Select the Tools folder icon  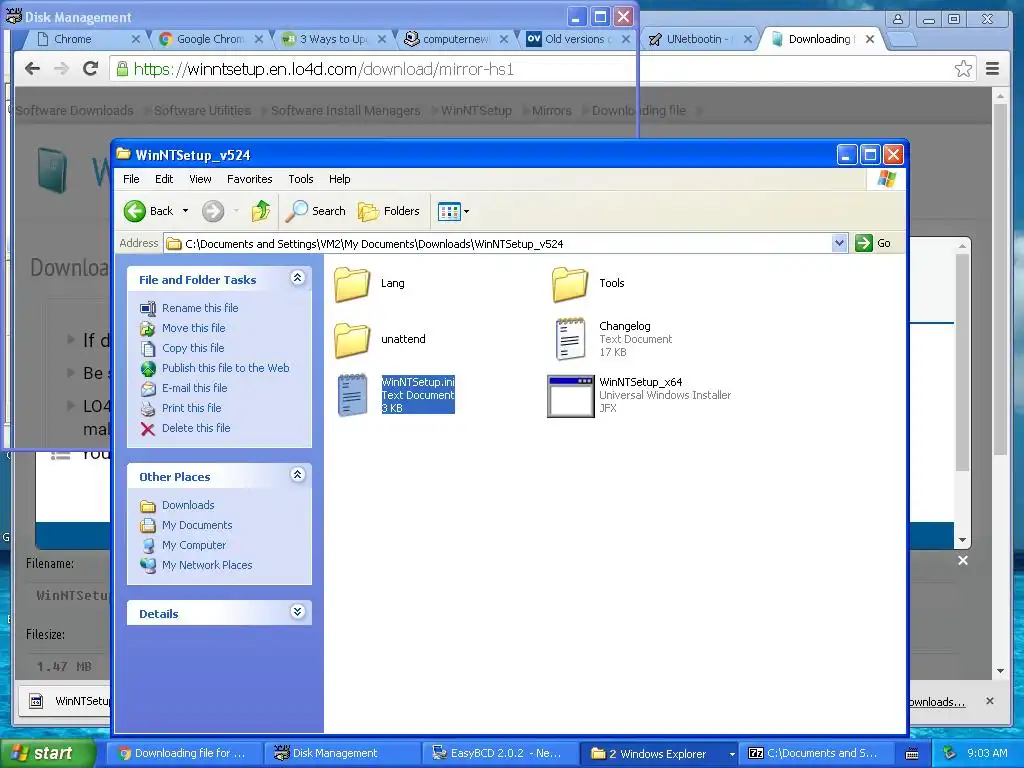click(x=570, y=283)
